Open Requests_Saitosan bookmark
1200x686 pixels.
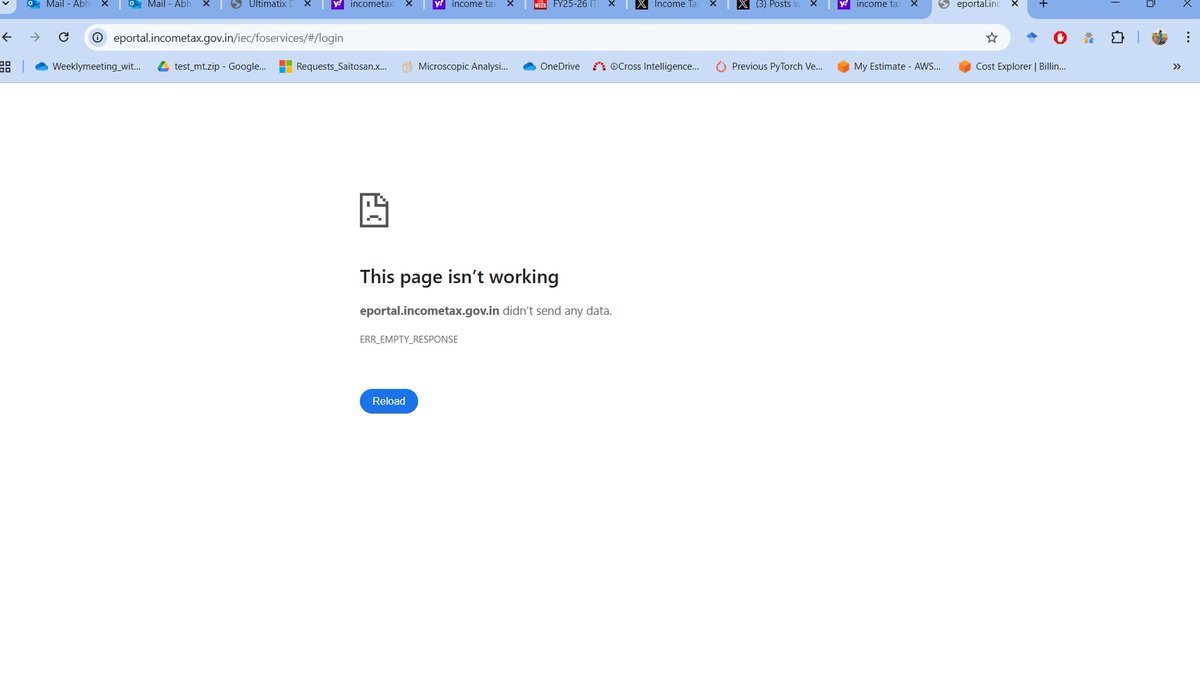point(333,67)
